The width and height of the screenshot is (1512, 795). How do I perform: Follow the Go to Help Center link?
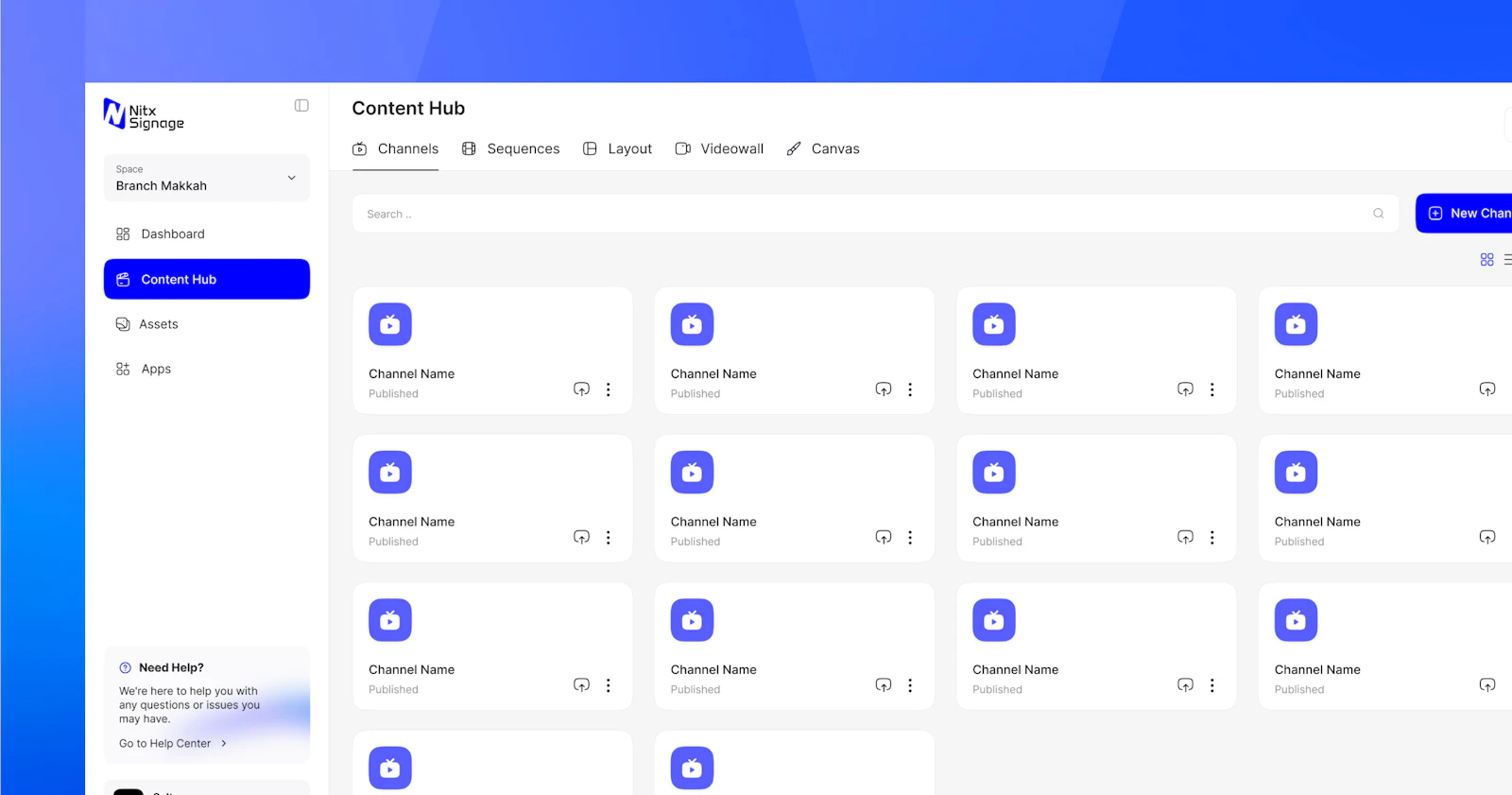173,744
